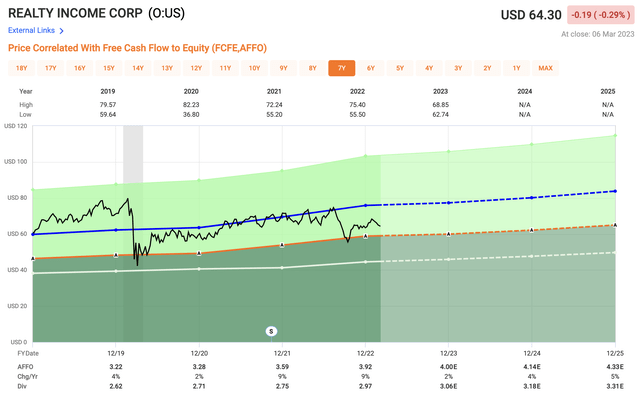Image resolution: width=640 pixels, height=393 pixels.
Task: Click the triangle marker at 12/23 estimate
Action: pyautogui.click(x=449, y=234)
